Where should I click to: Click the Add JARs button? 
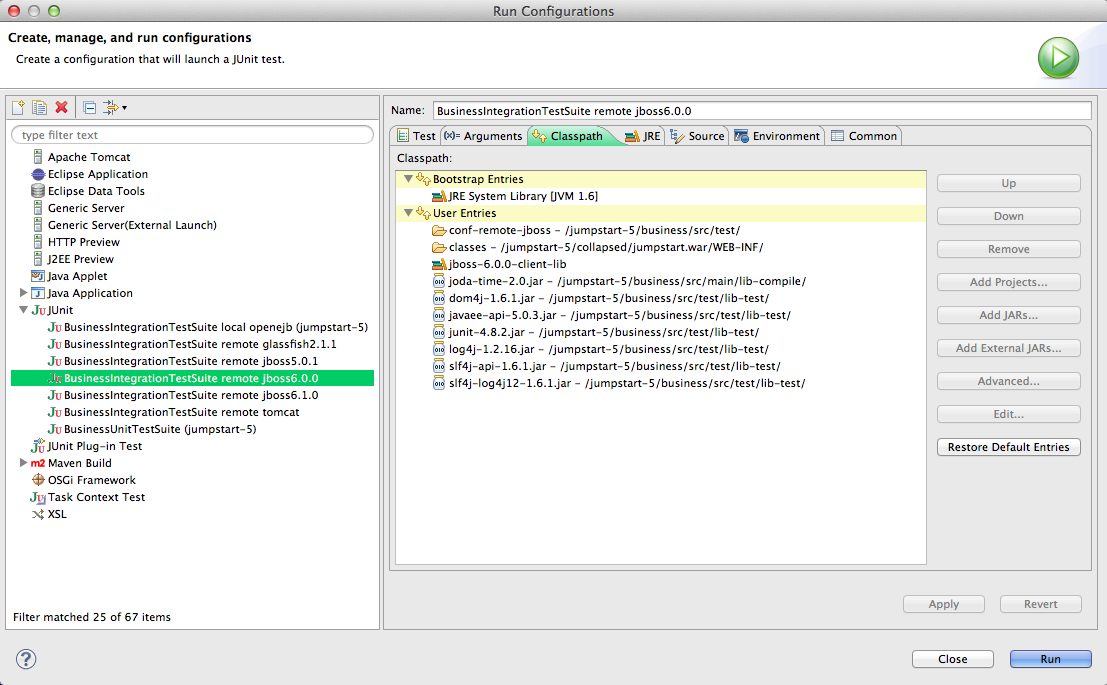[x=1008, y=315]
